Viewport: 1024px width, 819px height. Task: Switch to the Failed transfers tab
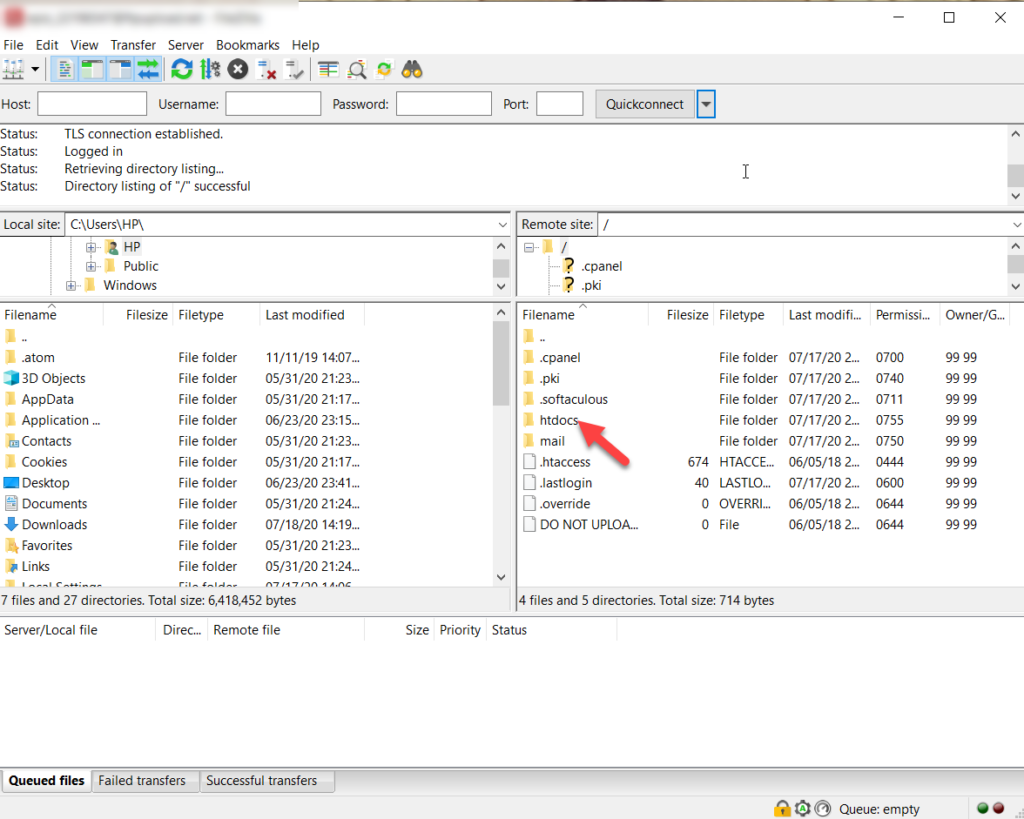tap(142, 780)
